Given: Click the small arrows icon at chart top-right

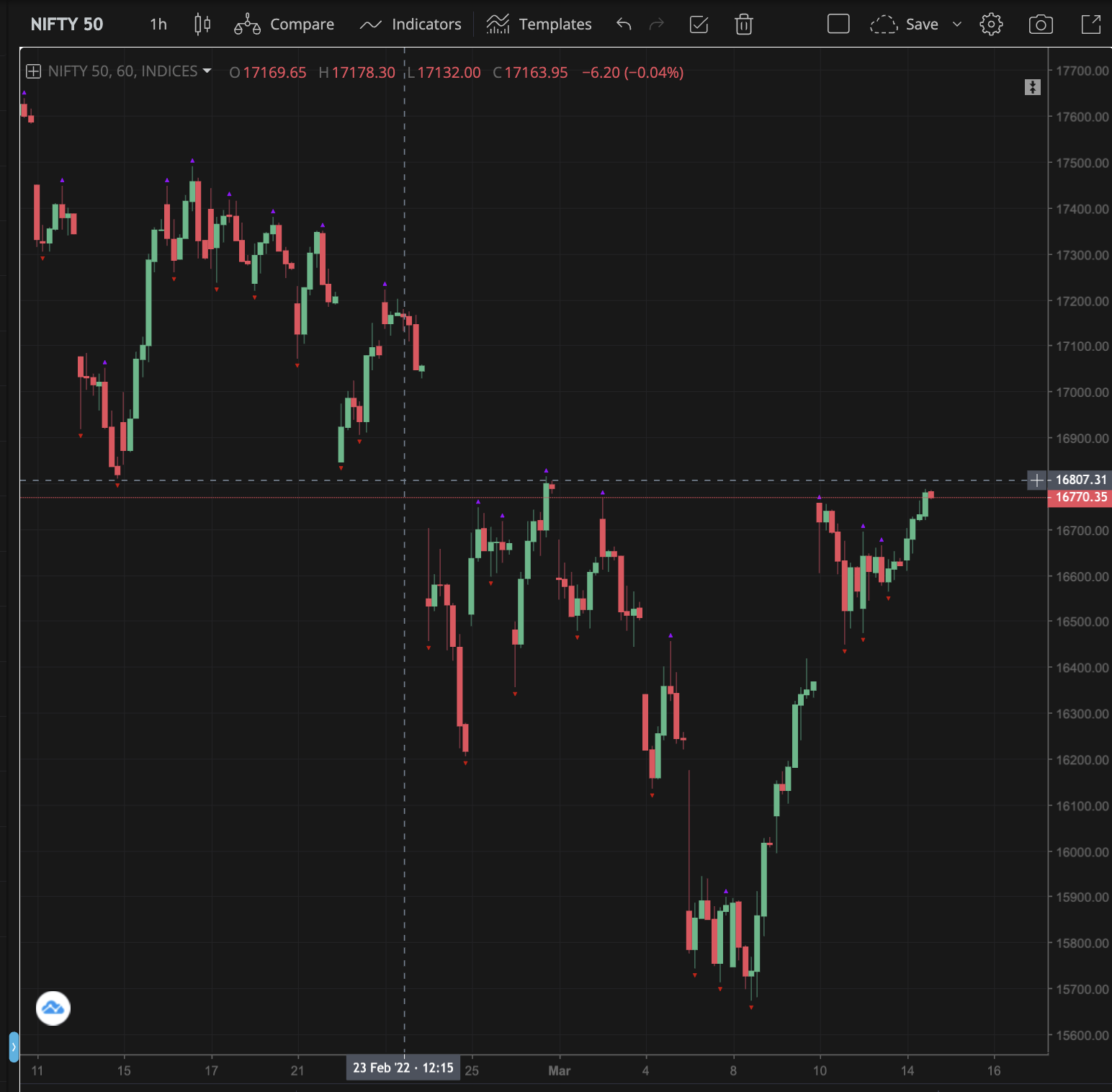Looking at the screenshot, I should click(x=1033, y=87).
